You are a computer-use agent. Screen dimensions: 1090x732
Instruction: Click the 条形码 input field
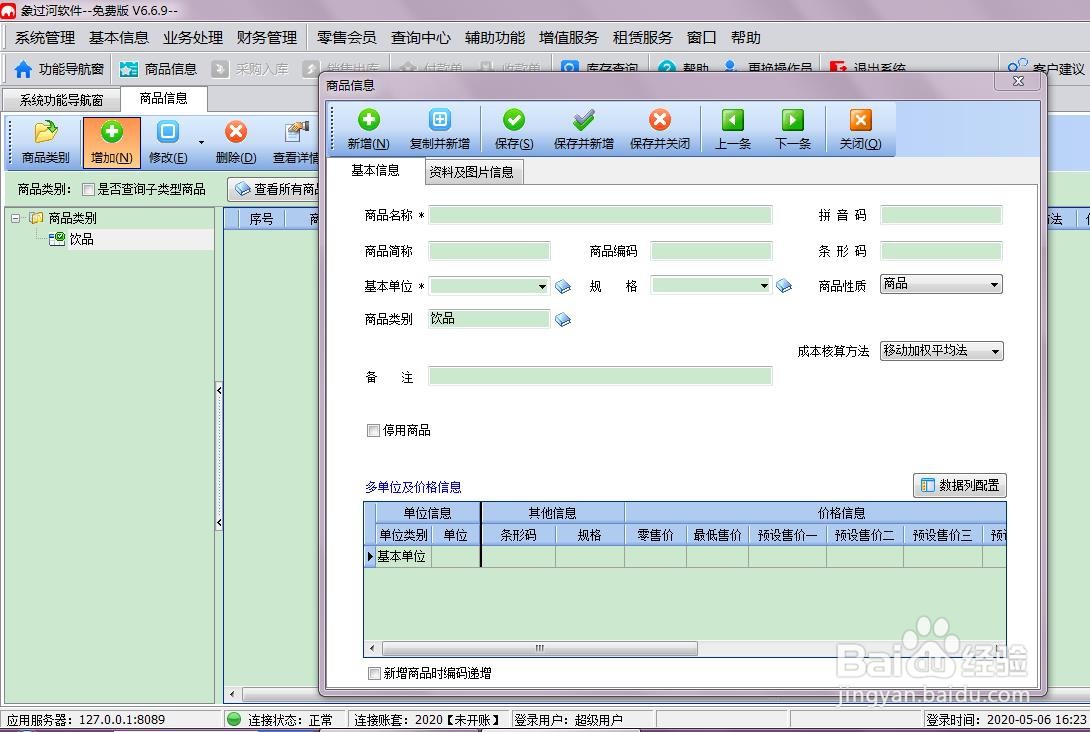(x=941, y=250)
